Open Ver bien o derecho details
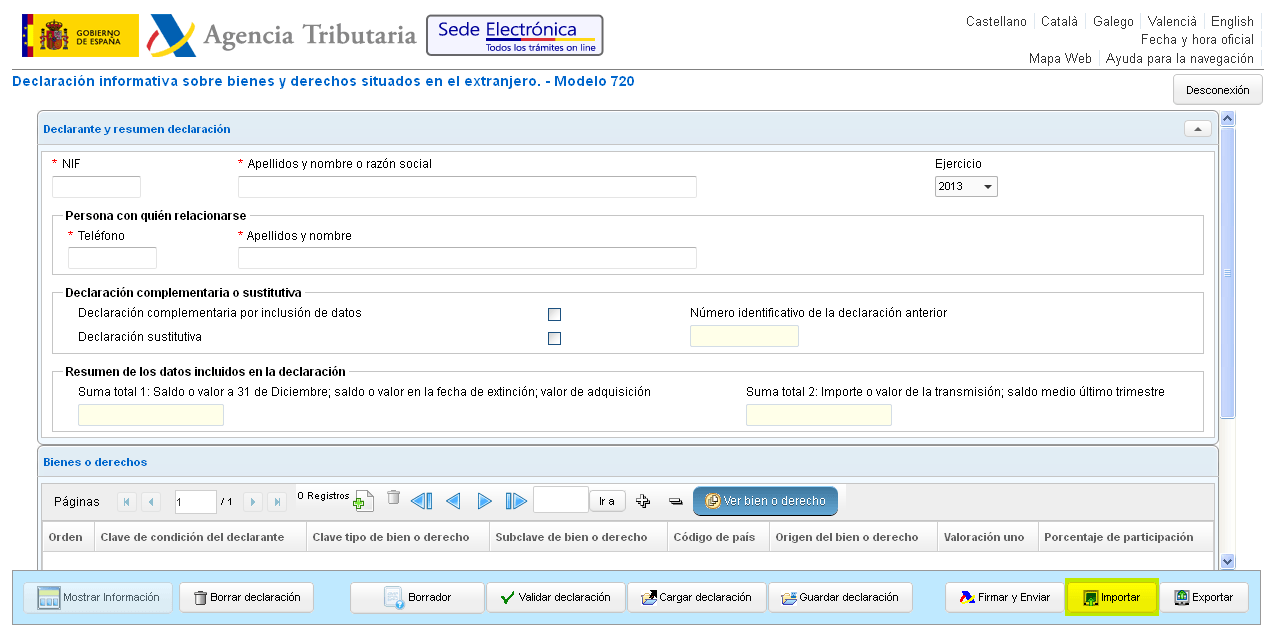 pyautogui.click(x=765, y=501)
